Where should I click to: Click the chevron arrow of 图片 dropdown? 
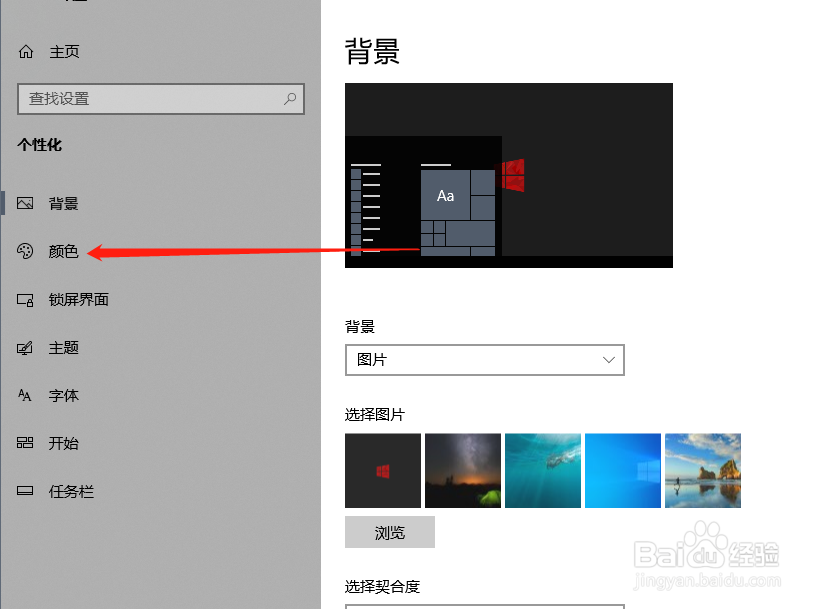tap(608, 360)
